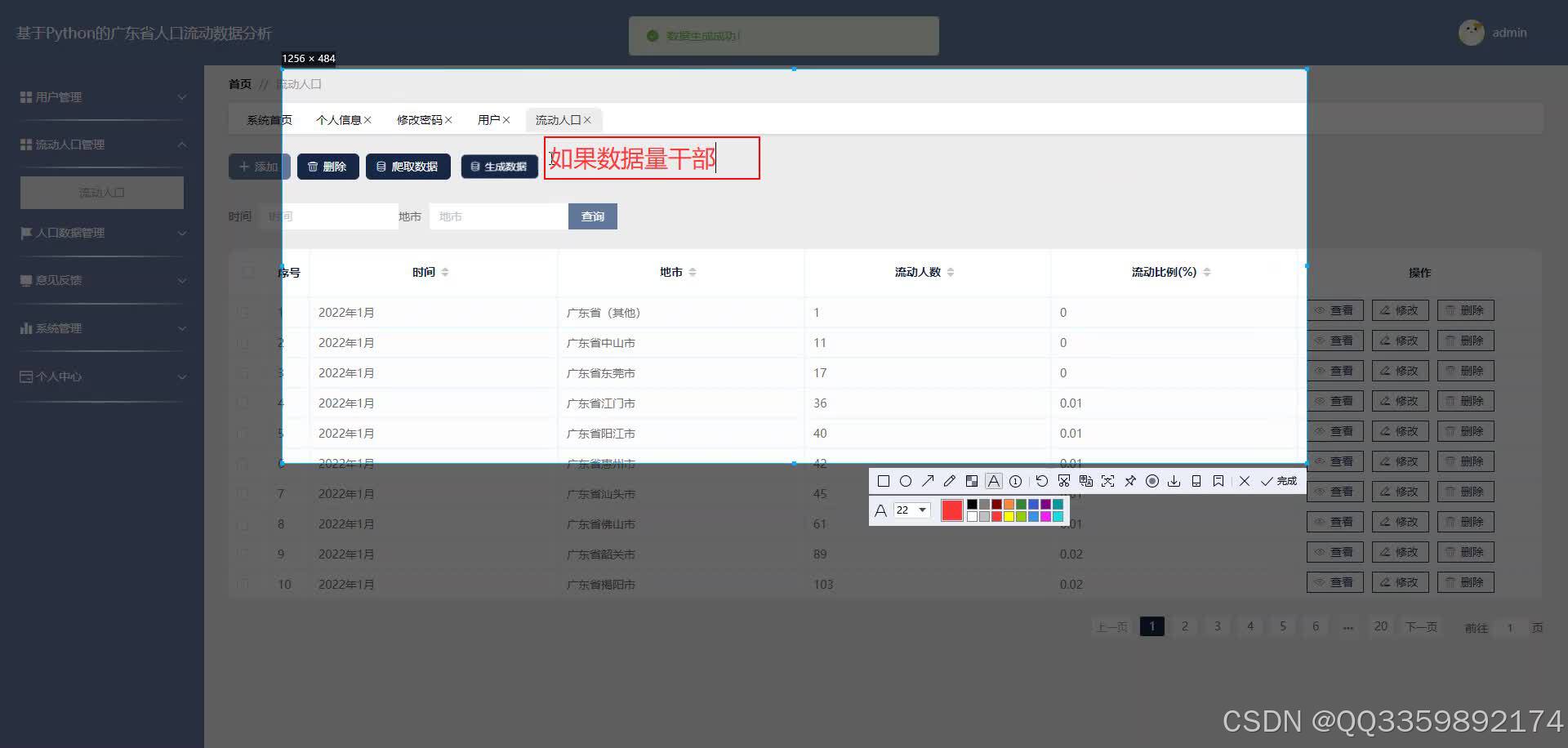1568x748 pixels.
Task: Click the 爬取数据 button
Action: [x=408, y=167]
